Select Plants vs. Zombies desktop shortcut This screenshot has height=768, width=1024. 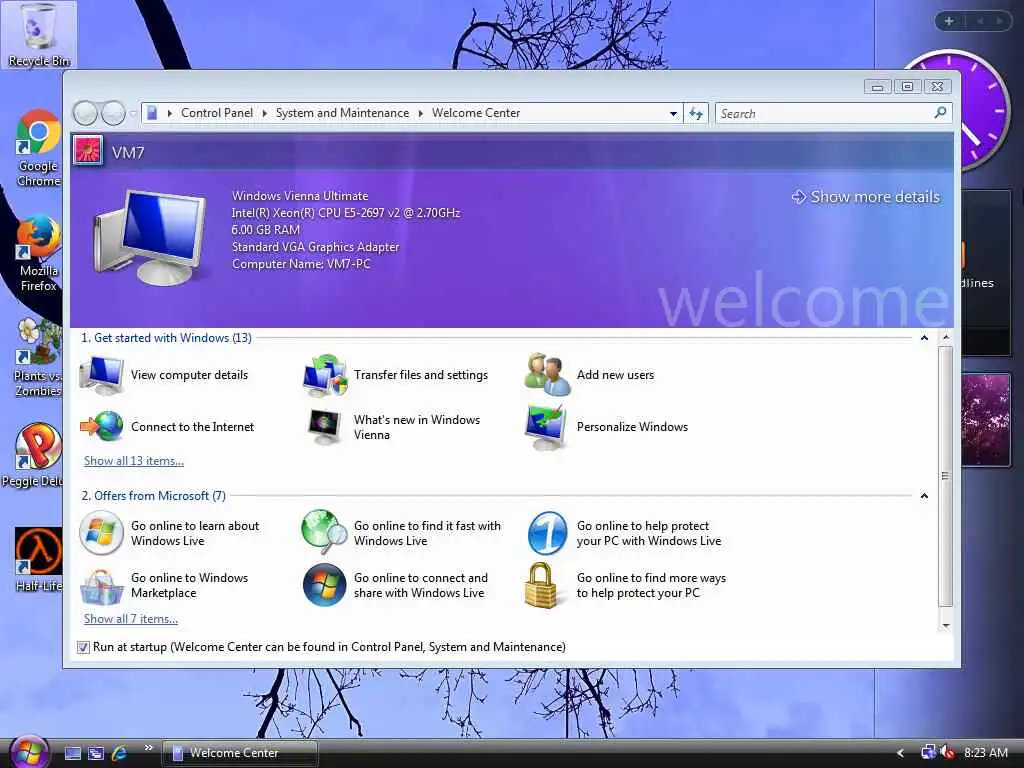point(39,357)
